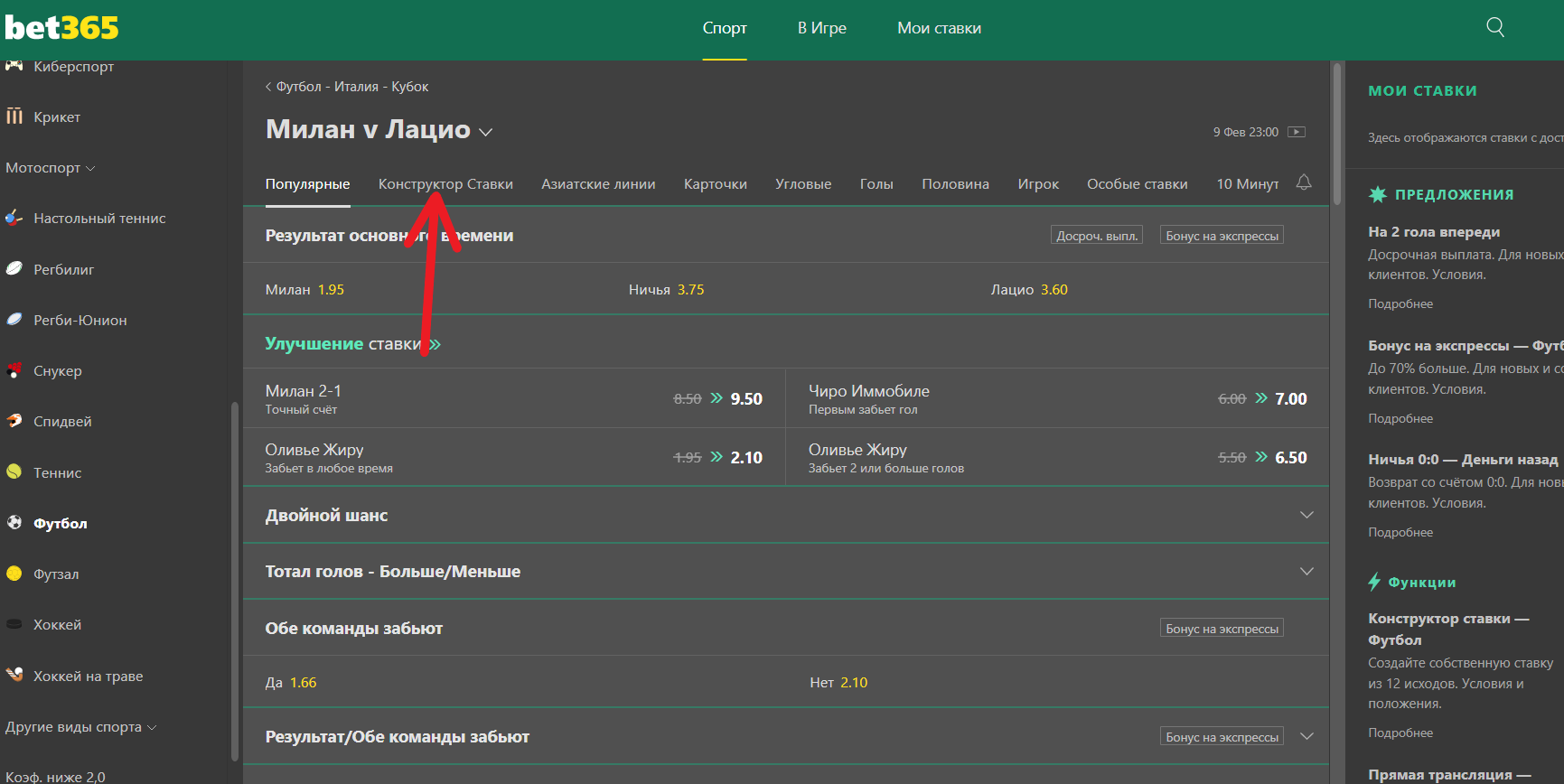The image size is (1564, 784).
Task: Select Оливье Жиру anytime scorer 2.10
Action: pyautogui.click(x=514, y=457)
